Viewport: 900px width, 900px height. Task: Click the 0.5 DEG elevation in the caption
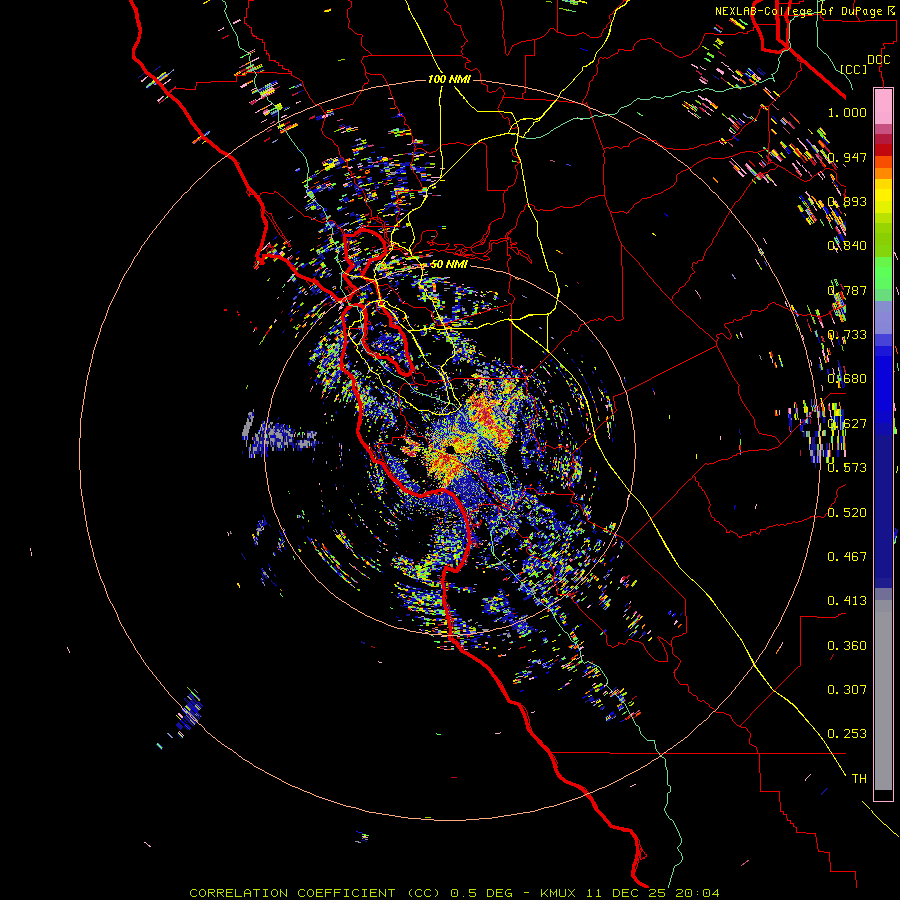pos(482,893)
